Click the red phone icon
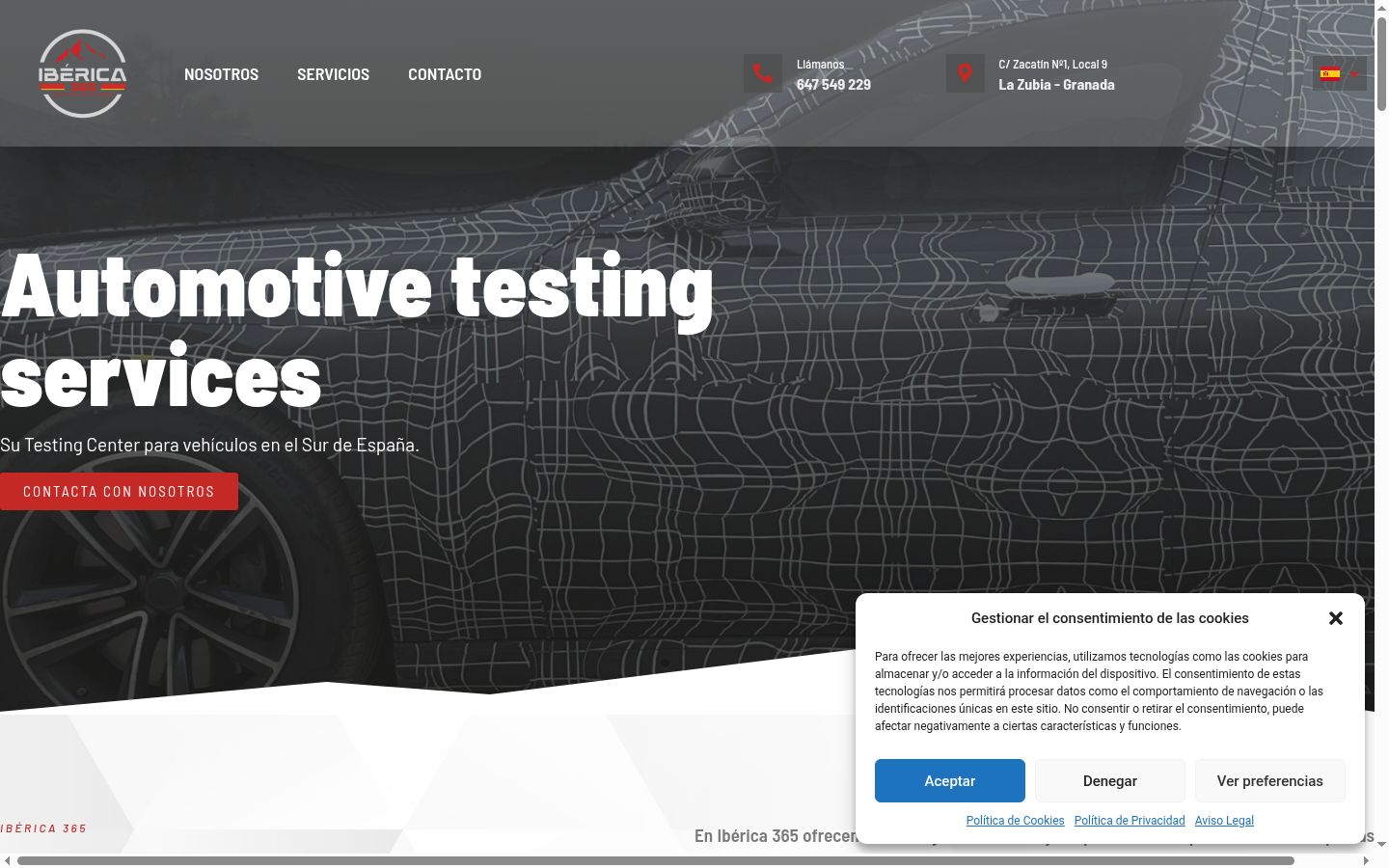 (762, 73)
